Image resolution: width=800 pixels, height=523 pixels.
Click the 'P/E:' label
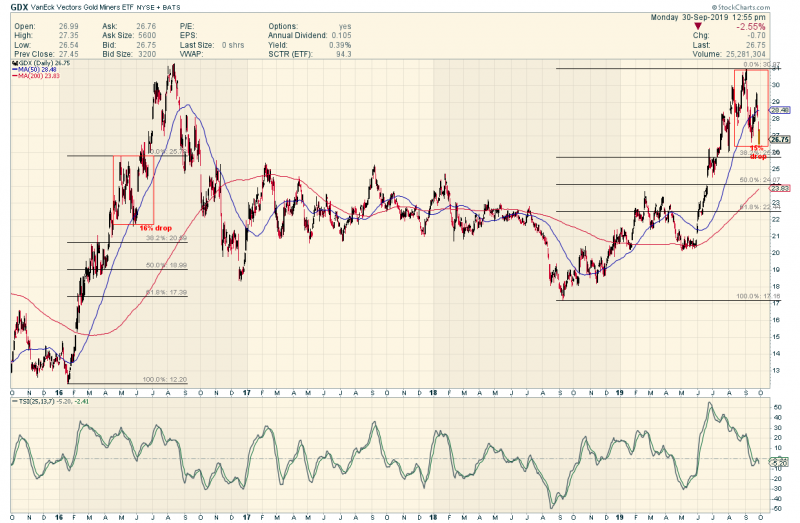186,26
